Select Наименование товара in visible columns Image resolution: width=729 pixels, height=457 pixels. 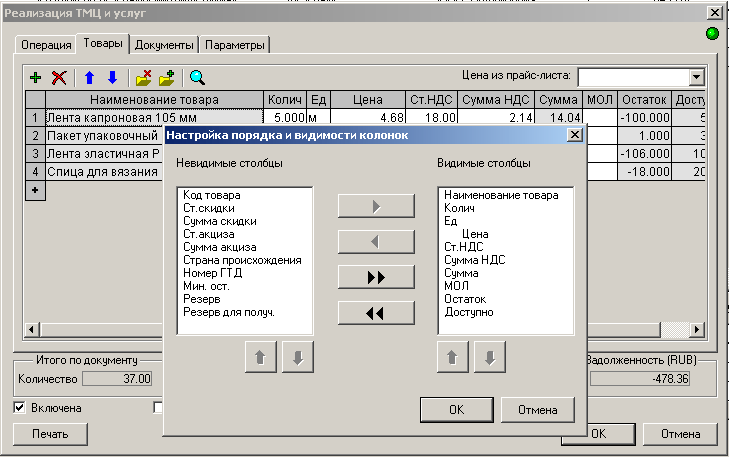(501, 195)
